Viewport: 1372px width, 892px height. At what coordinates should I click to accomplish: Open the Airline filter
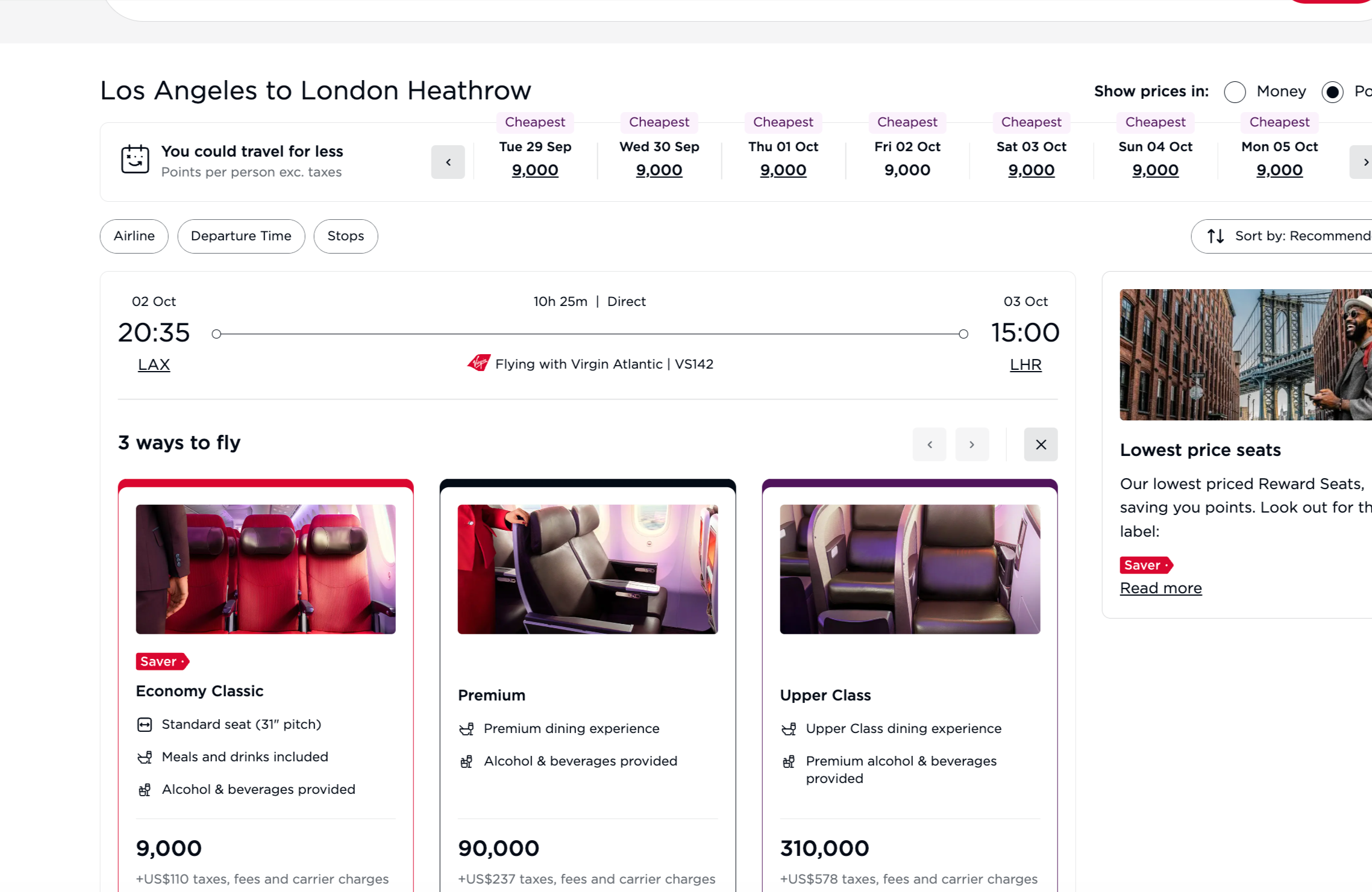pos(134,236)
